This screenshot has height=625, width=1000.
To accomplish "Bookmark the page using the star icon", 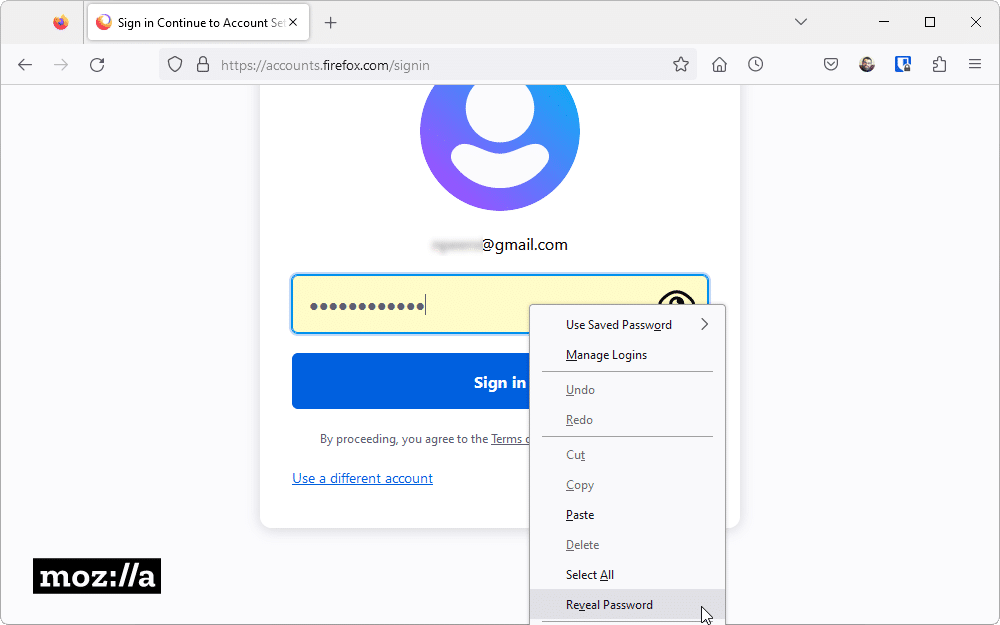I will pos(681,64).
